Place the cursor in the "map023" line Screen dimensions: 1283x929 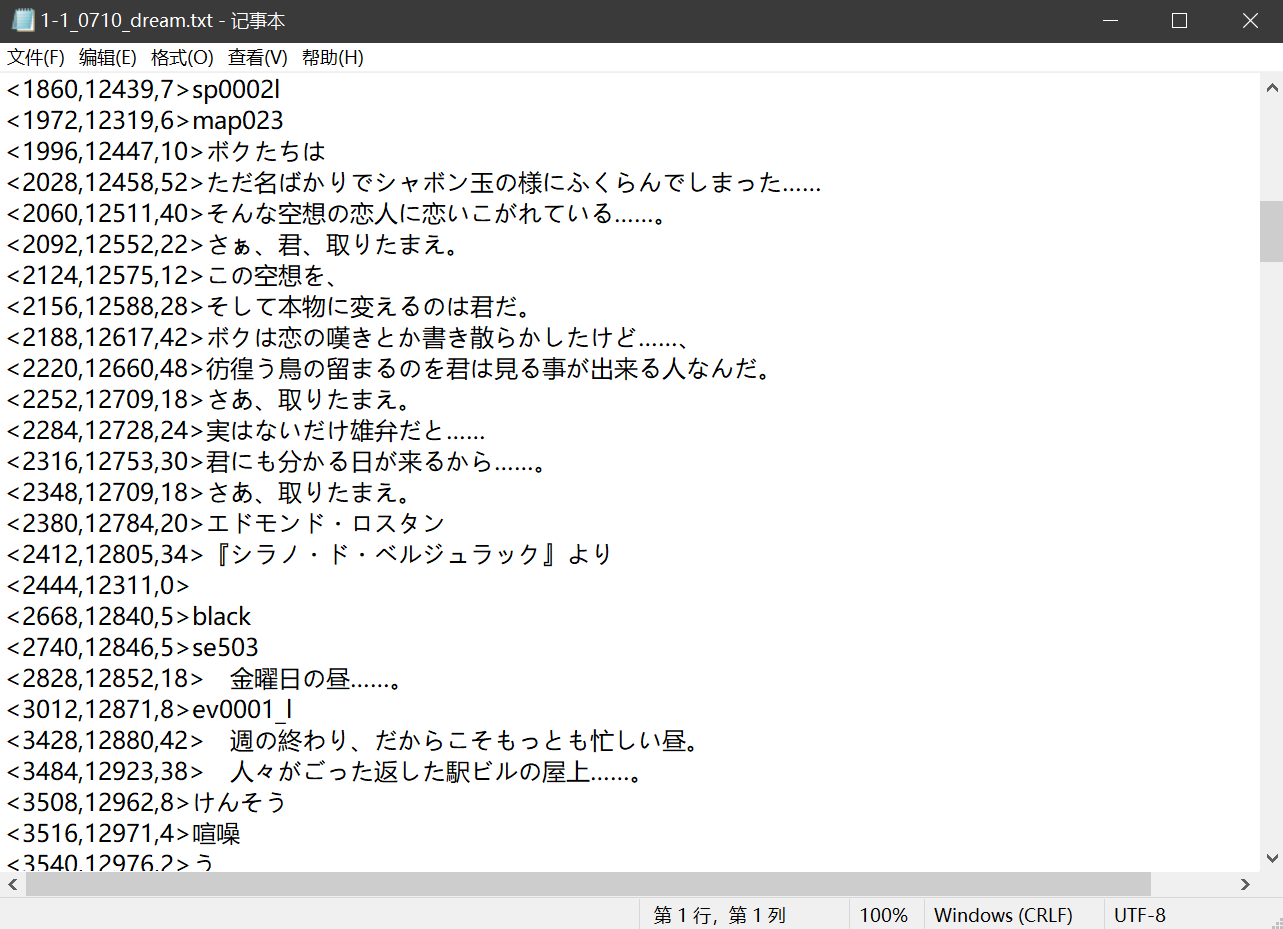(237, 121)
